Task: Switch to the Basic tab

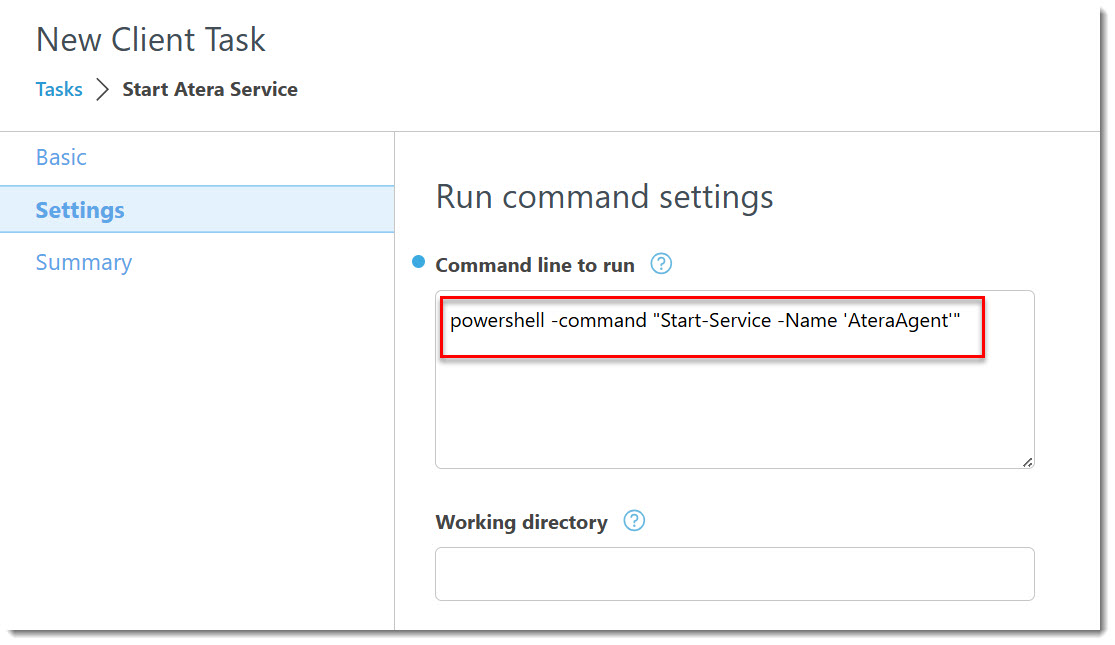Action: [x=61, y=157]
